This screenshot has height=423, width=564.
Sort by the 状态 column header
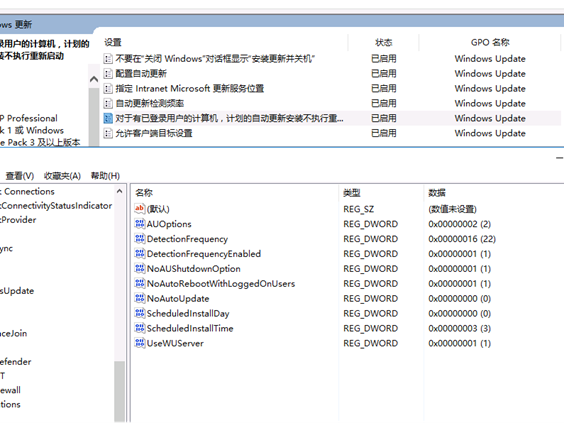tap(383, 42)
